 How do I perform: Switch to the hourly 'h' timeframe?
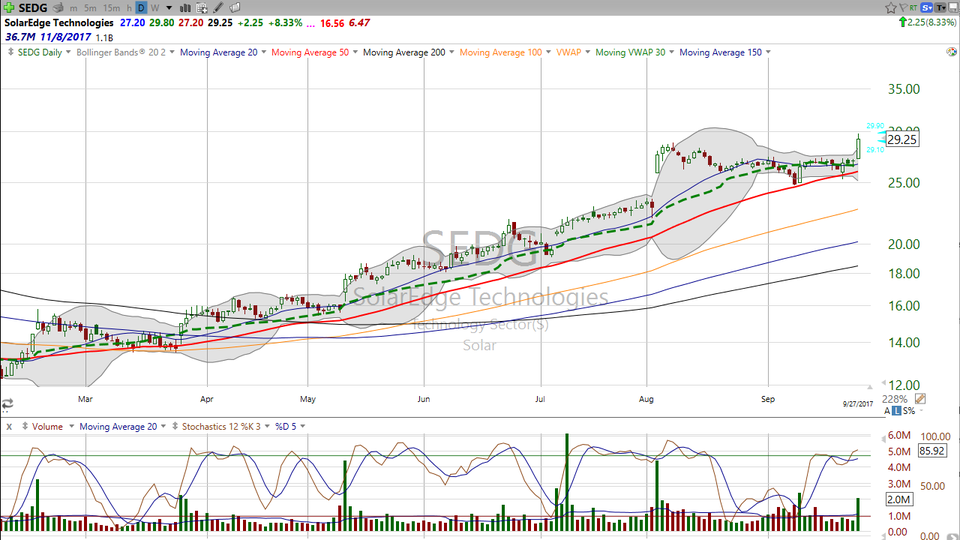(x=129, y=8)
